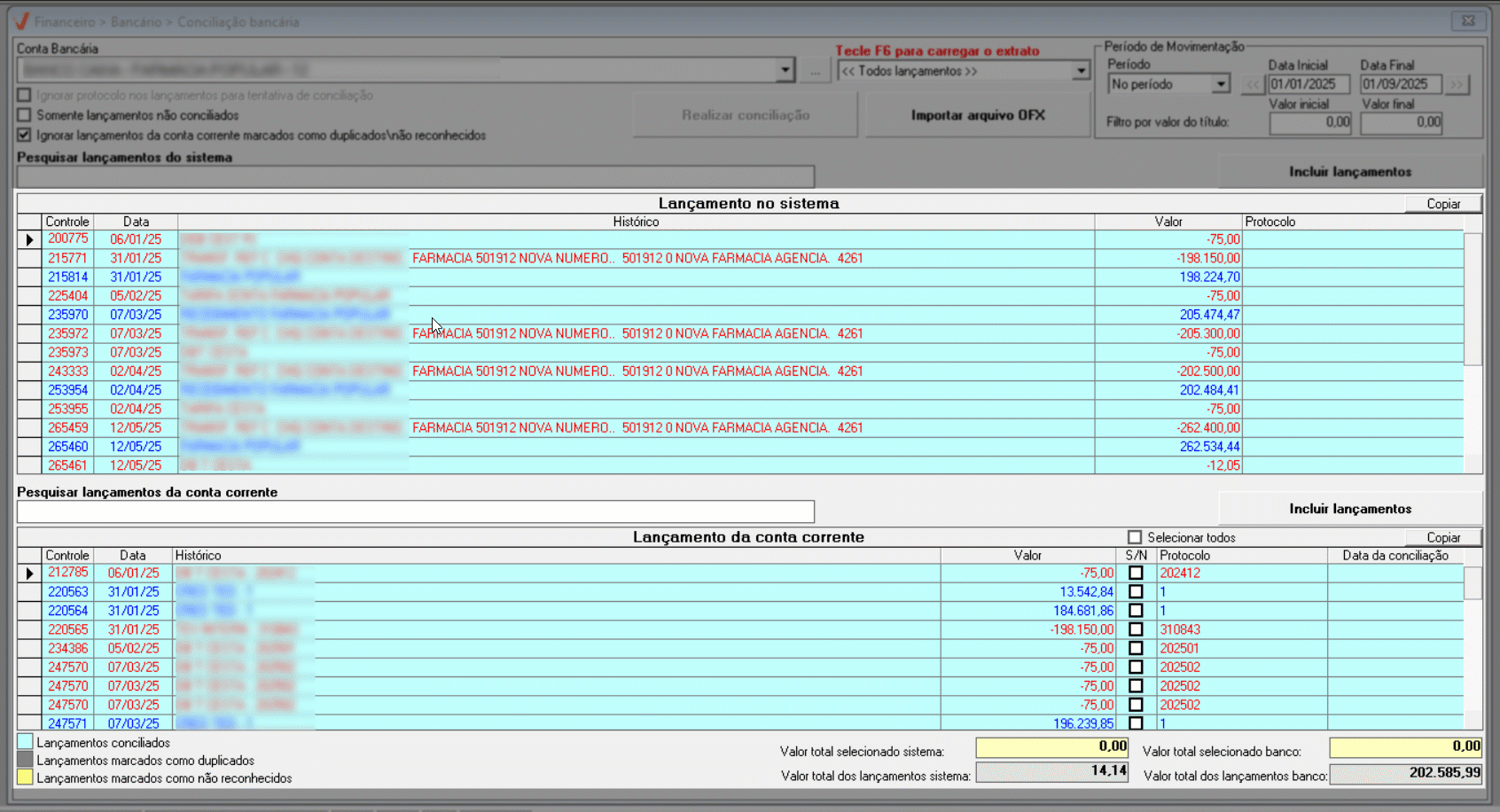The width and height of the screenshot is (1500, 812).
Task: Click the Pesquisar lançamentos da conta corrente field
Action: pos(415,511)
